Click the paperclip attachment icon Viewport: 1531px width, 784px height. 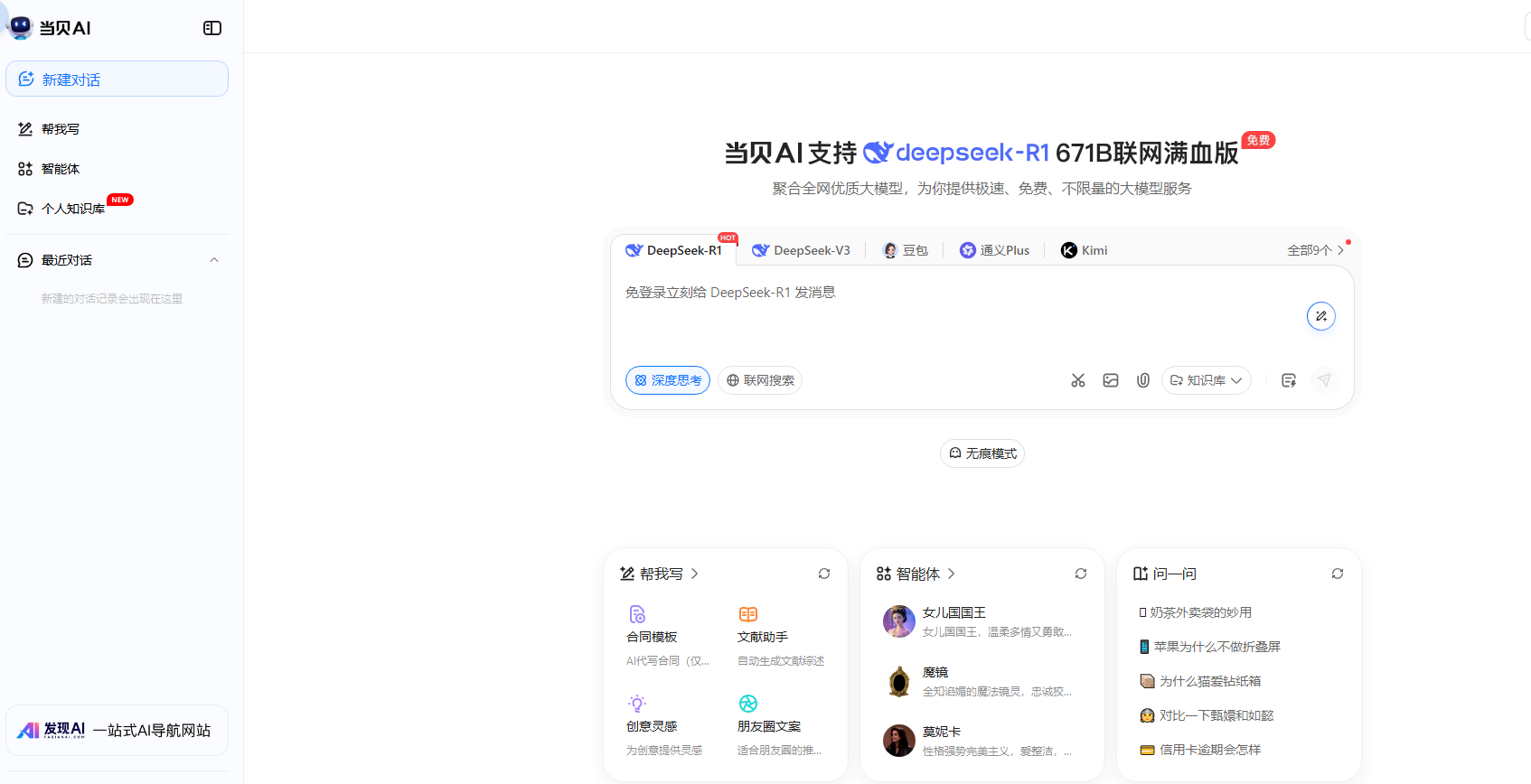(1143, 380)
